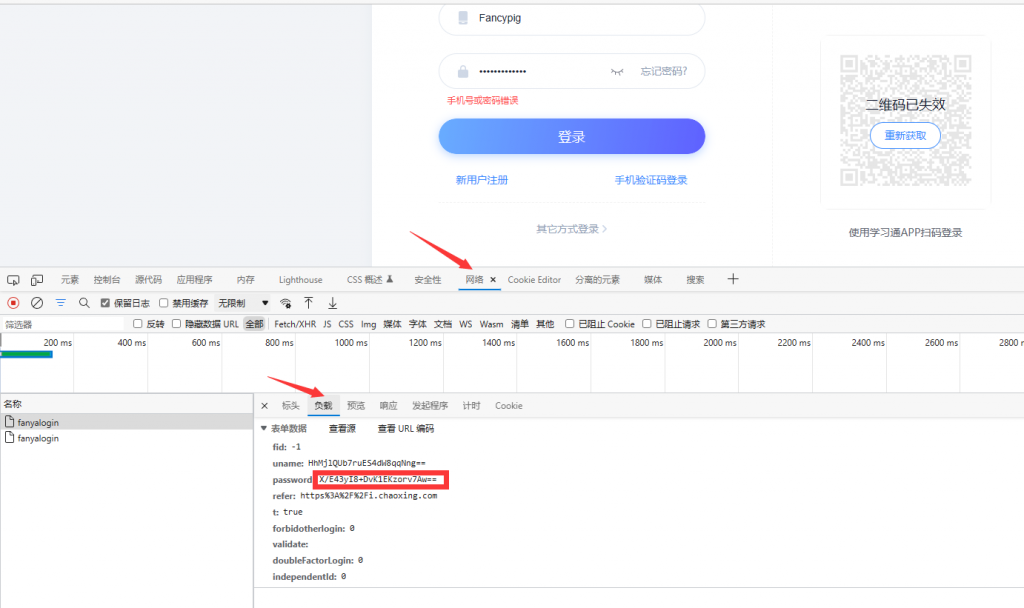The image size is (1024, 608).
Task: Click the lock icon in password field
Action: 463,71
